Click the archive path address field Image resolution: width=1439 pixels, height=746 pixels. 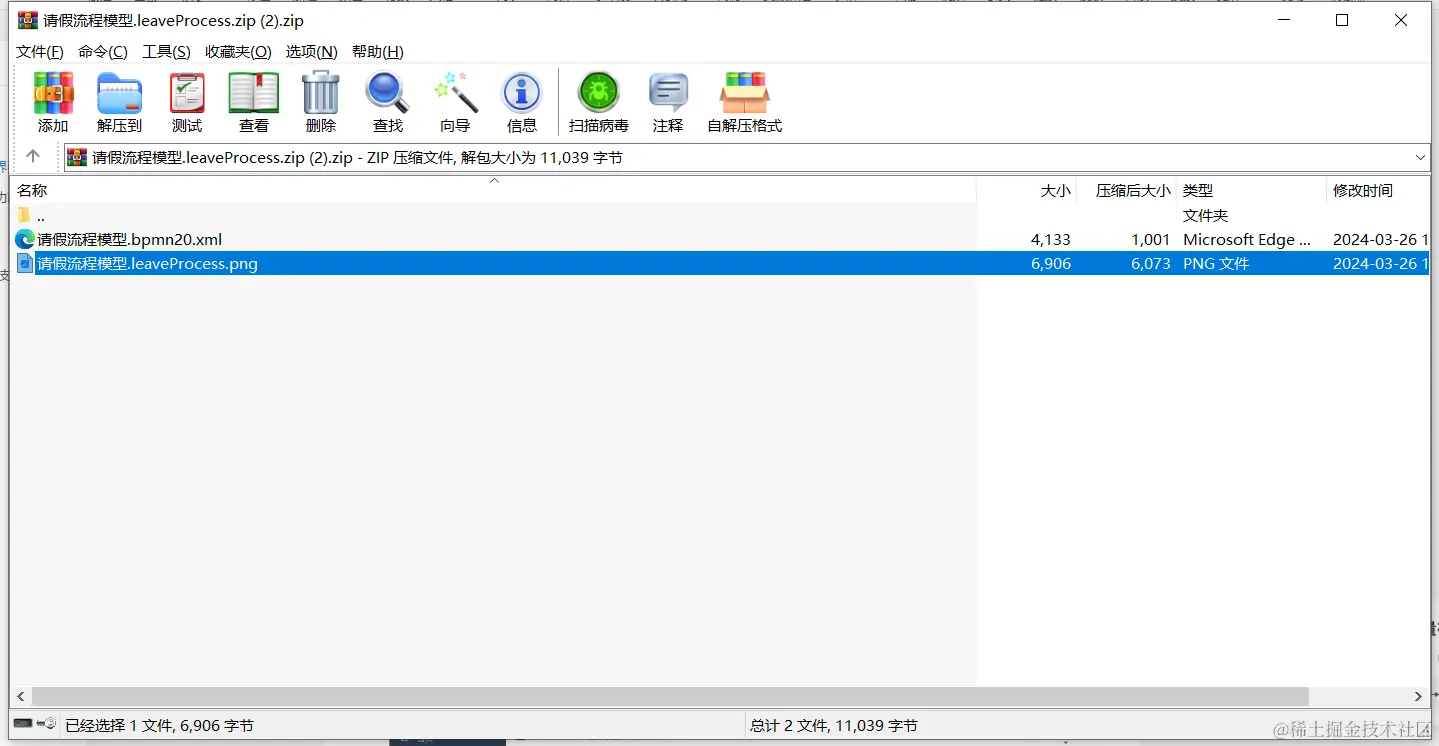(747, 157)
